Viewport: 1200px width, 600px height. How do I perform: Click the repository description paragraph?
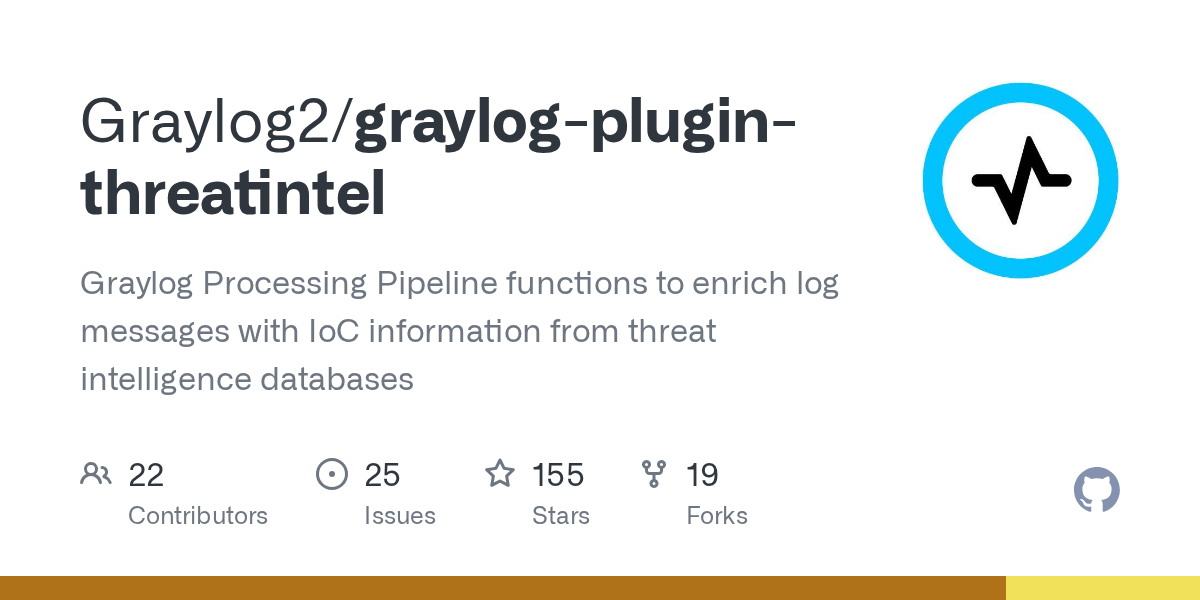click(459, 331)
